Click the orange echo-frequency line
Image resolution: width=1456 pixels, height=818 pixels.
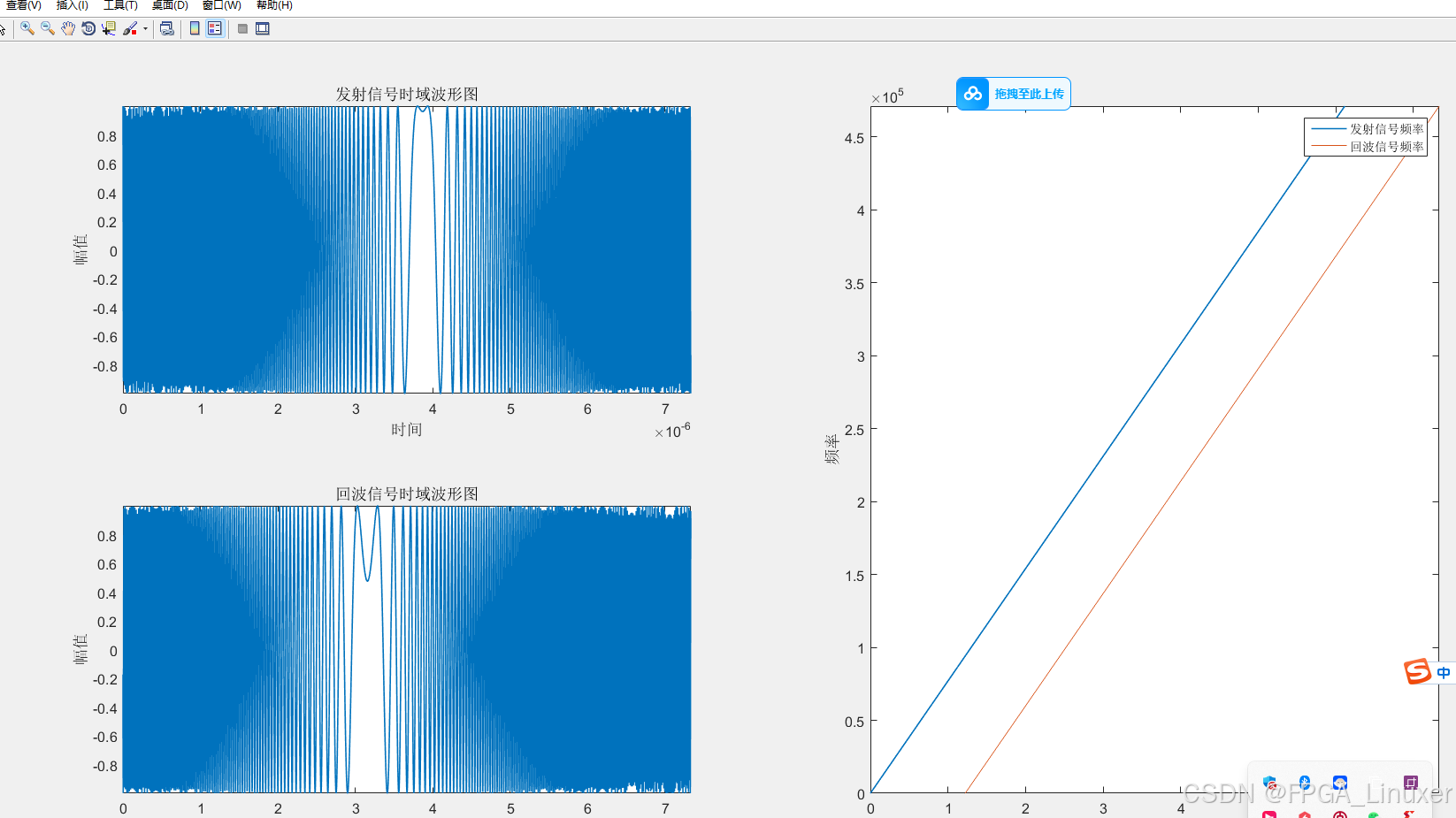pyautogui.click(x=1201, y=451)
